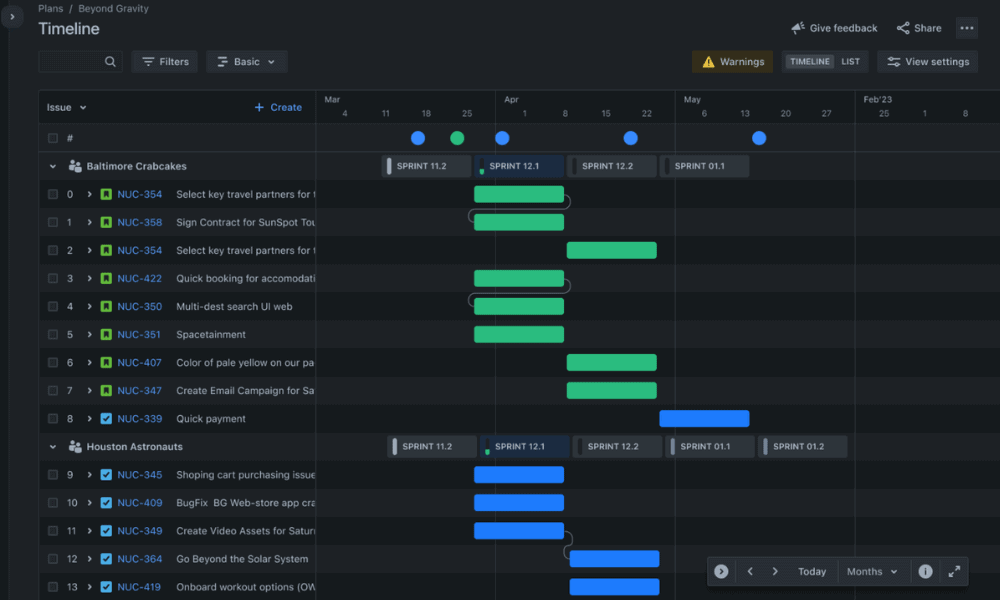This screenshot has height=600, width=1000.
Task: Go to next timeline period arrow
Action: point(775,572)
